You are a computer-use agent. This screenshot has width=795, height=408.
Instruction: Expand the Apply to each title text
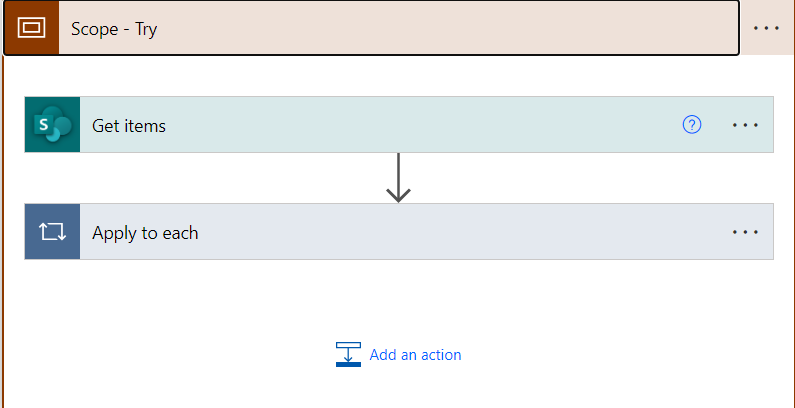tap(145, 232)
